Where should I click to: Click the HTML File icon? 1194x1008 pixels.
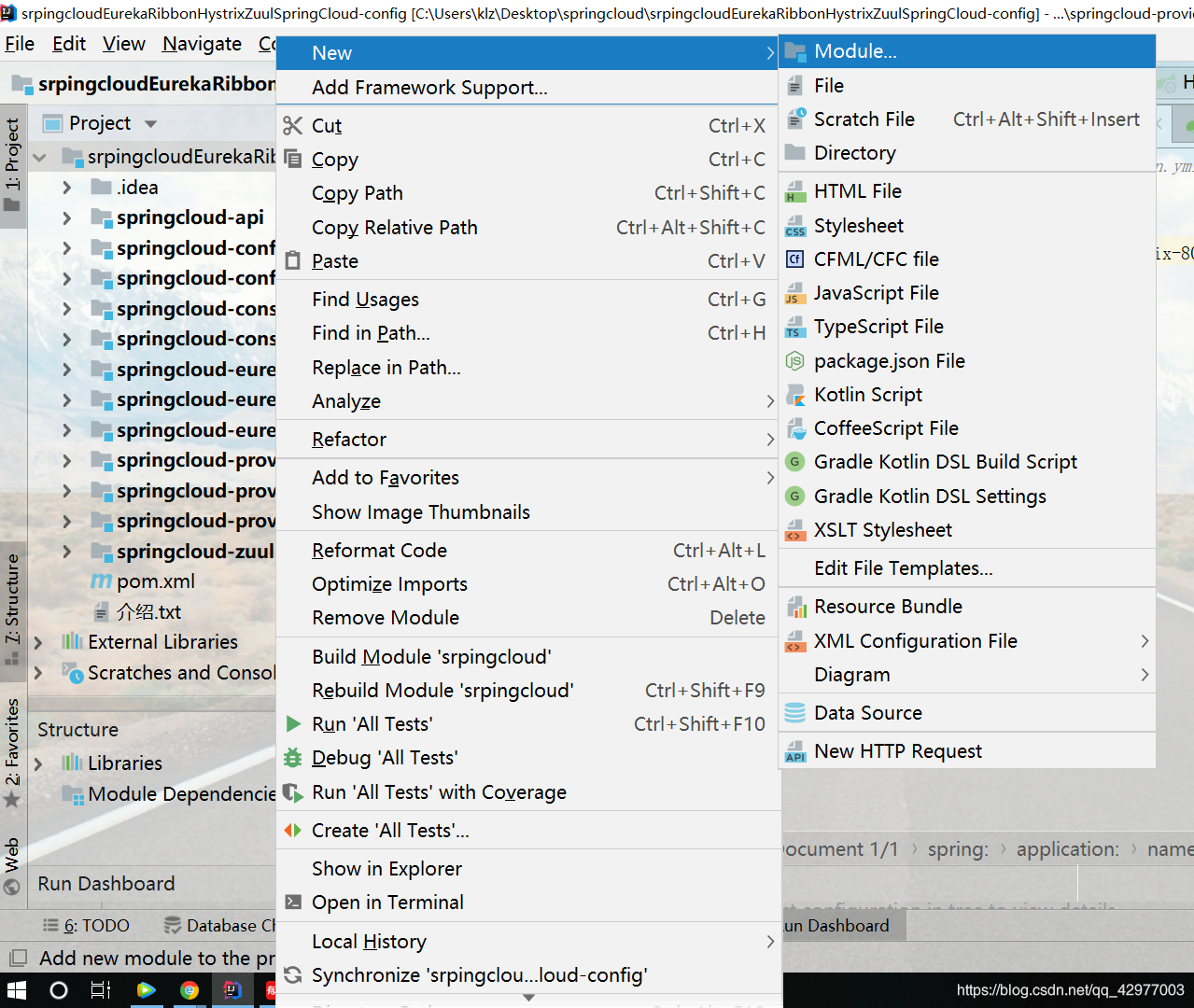tap(795, 191)
